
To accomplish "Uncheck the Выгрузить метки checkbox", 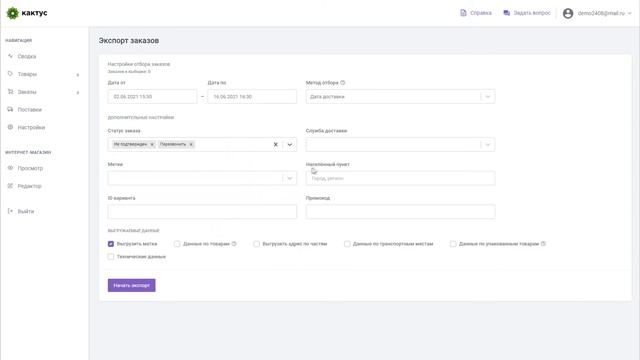I will 111,244.
